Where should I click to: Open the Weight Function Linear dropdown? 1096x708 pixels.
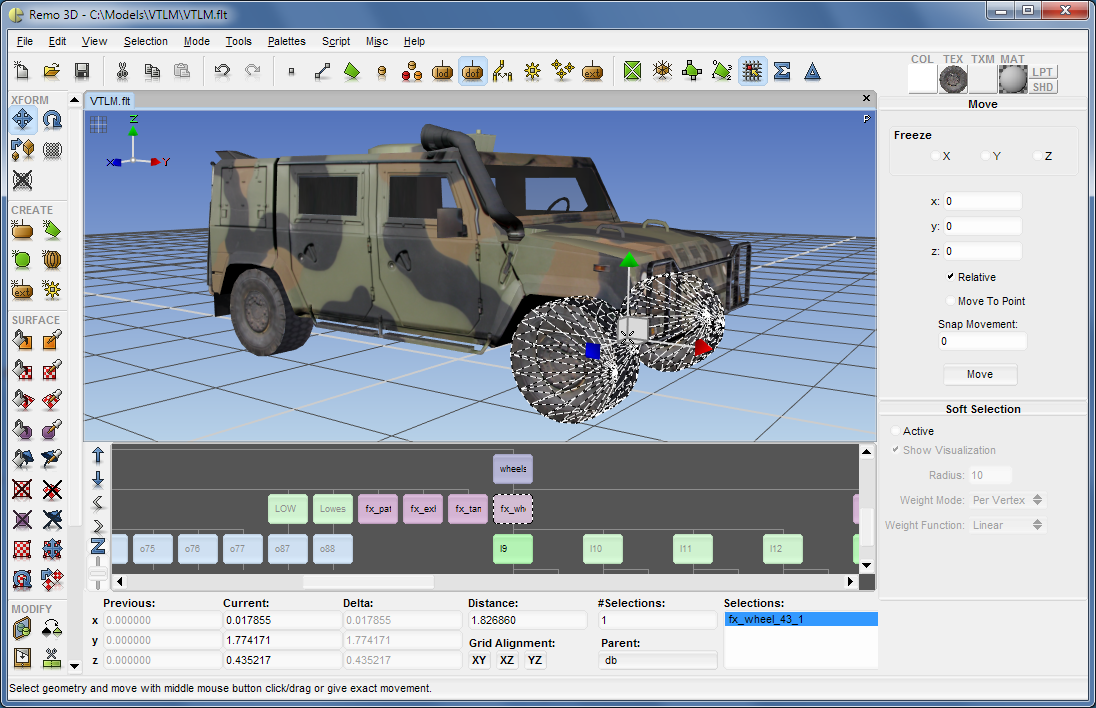(x=1007, y=525)
